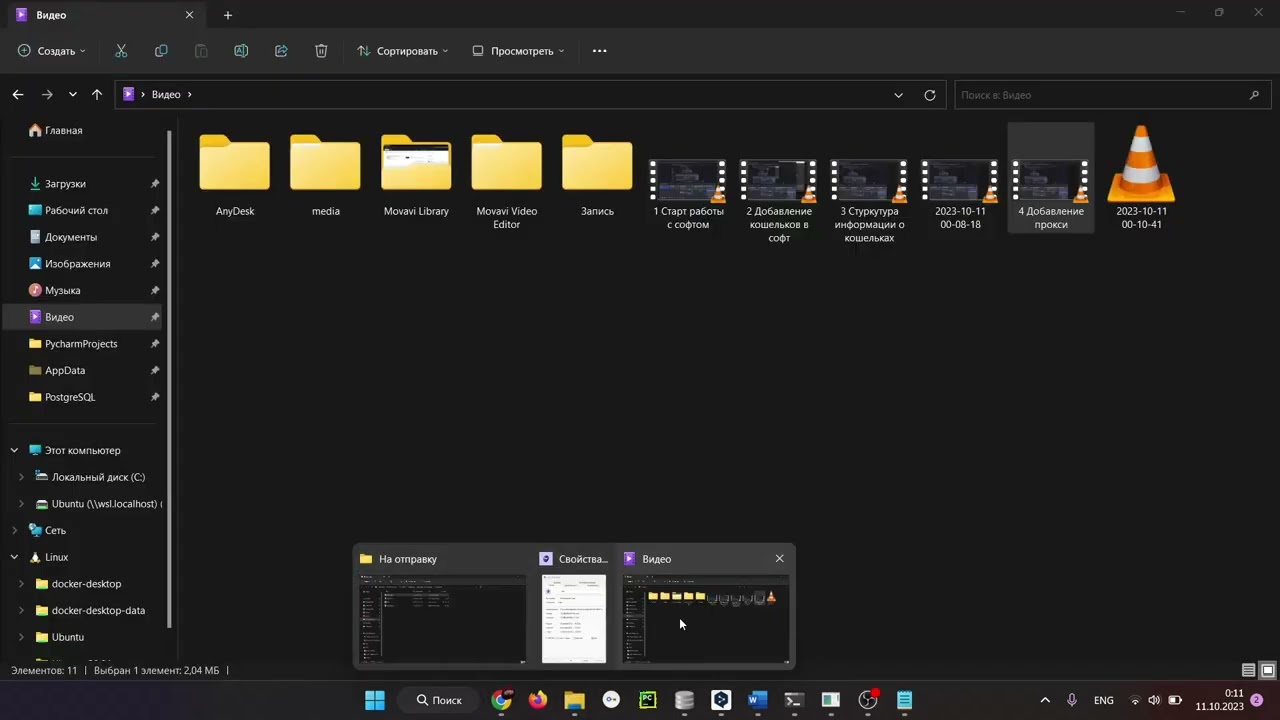
Task: Open Chrome from taskbar
Action: click(502, 700)
